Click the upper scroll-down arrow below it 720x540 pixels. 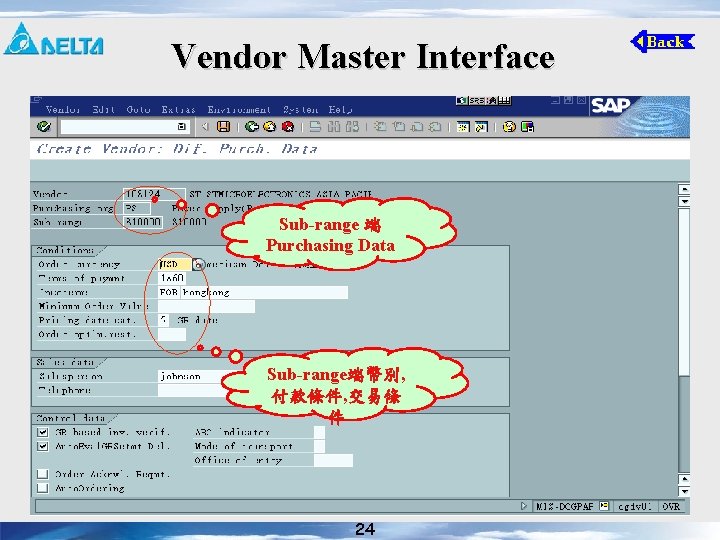(x=684, y=201)
